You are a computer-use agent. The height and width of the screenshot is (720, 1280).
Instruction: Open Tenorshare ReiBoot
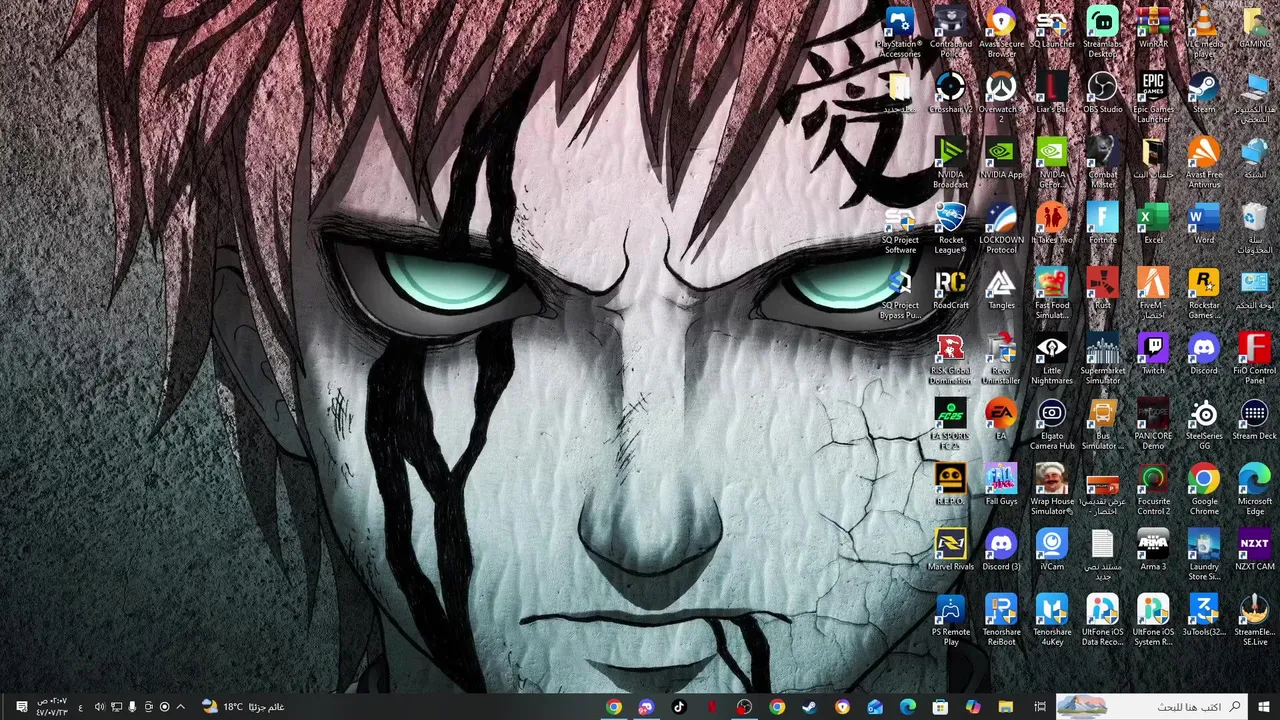(x=1001, y=620)
